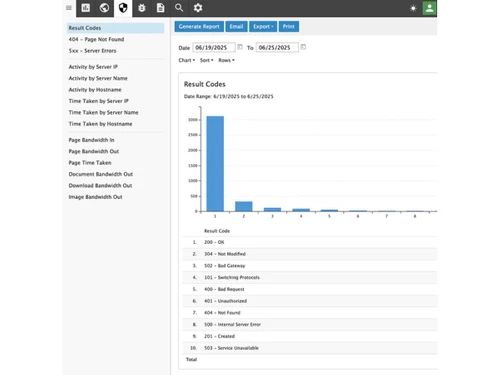The height and width of the screenshot is (375, 500).
Task: Open Download Bandwidth Out report
Action: (100, 185)
